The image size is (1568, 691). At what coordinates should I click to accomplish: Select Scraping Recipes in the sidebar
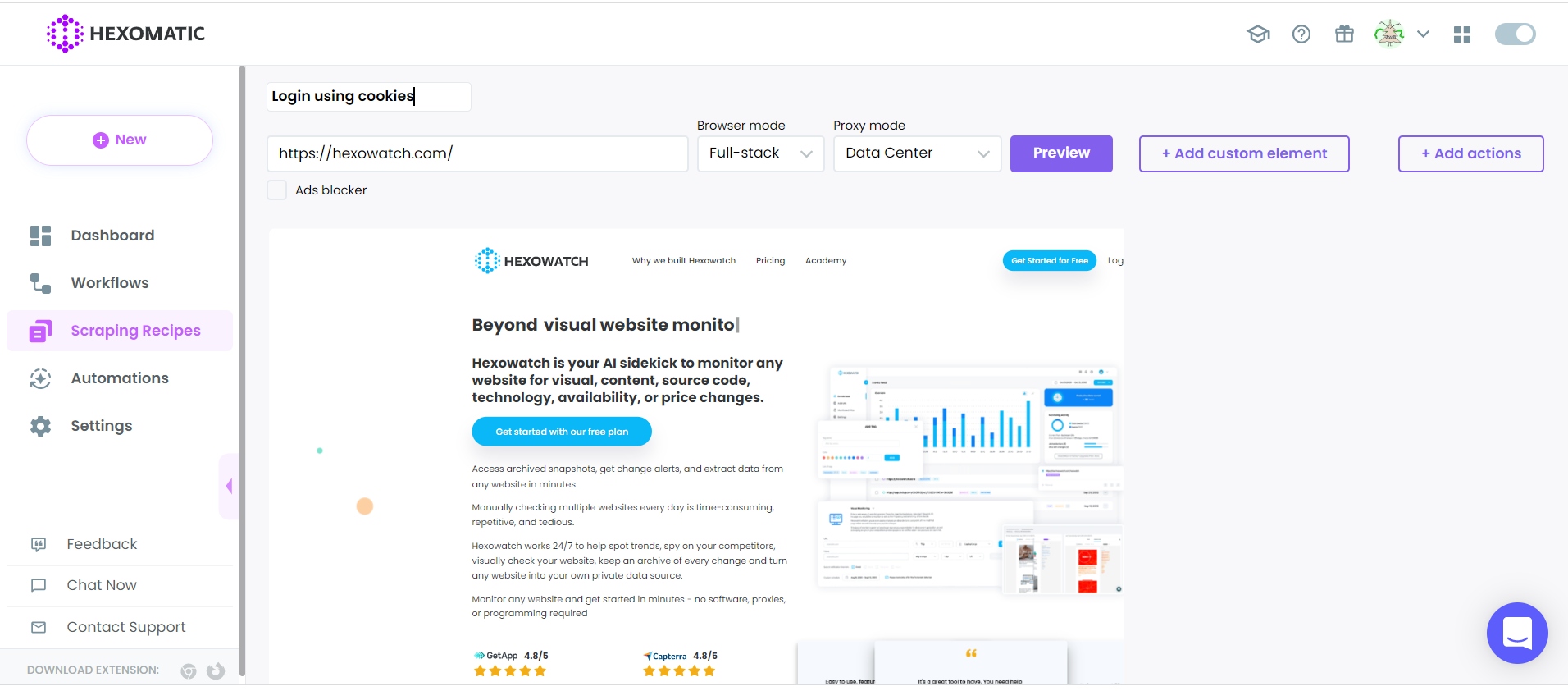click(x=120, y=331)
